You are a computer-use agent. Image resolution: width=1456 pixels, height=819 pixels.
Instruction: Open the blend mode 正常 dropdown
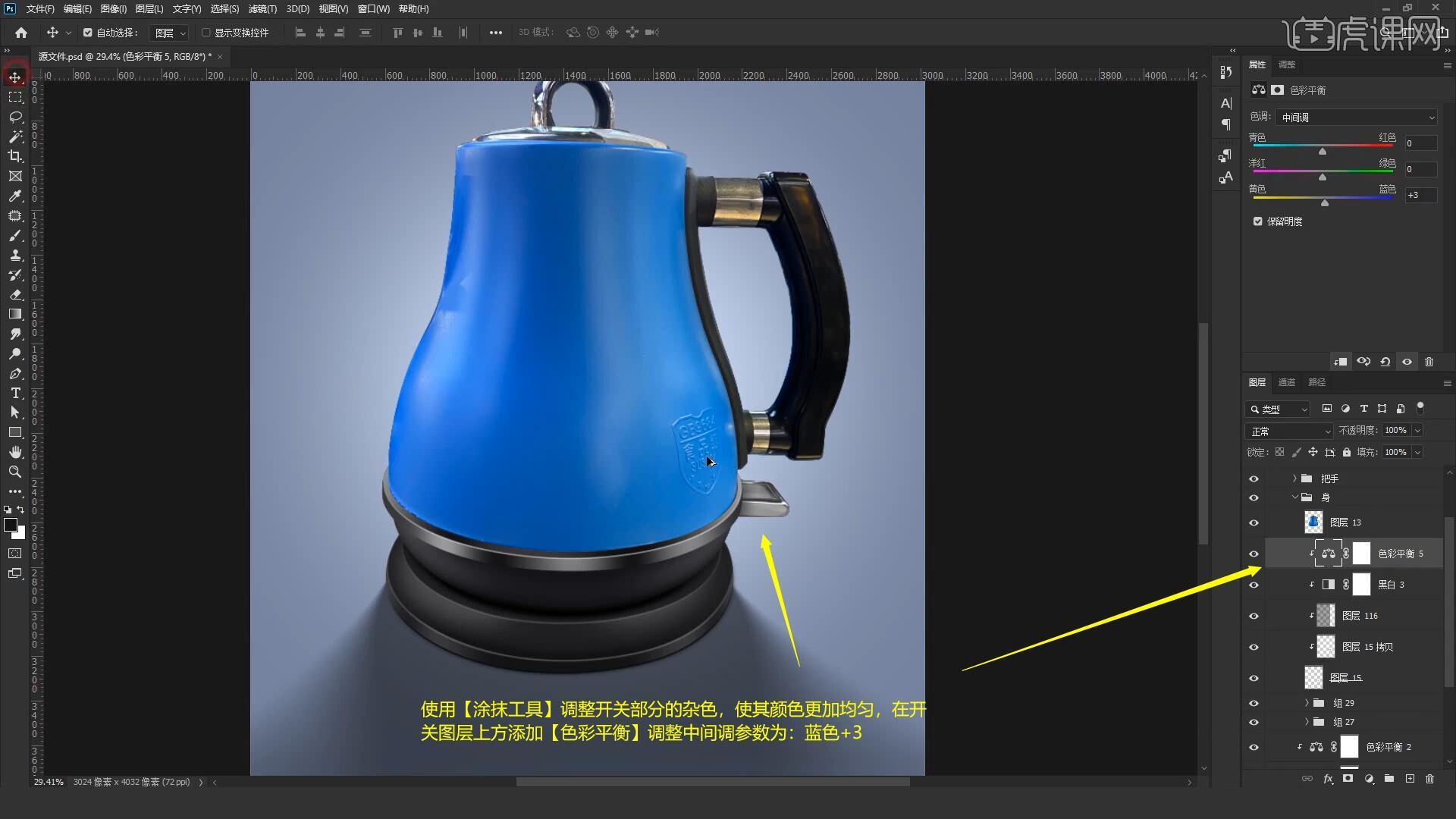pyautogui.click(x=1288, y=431)
